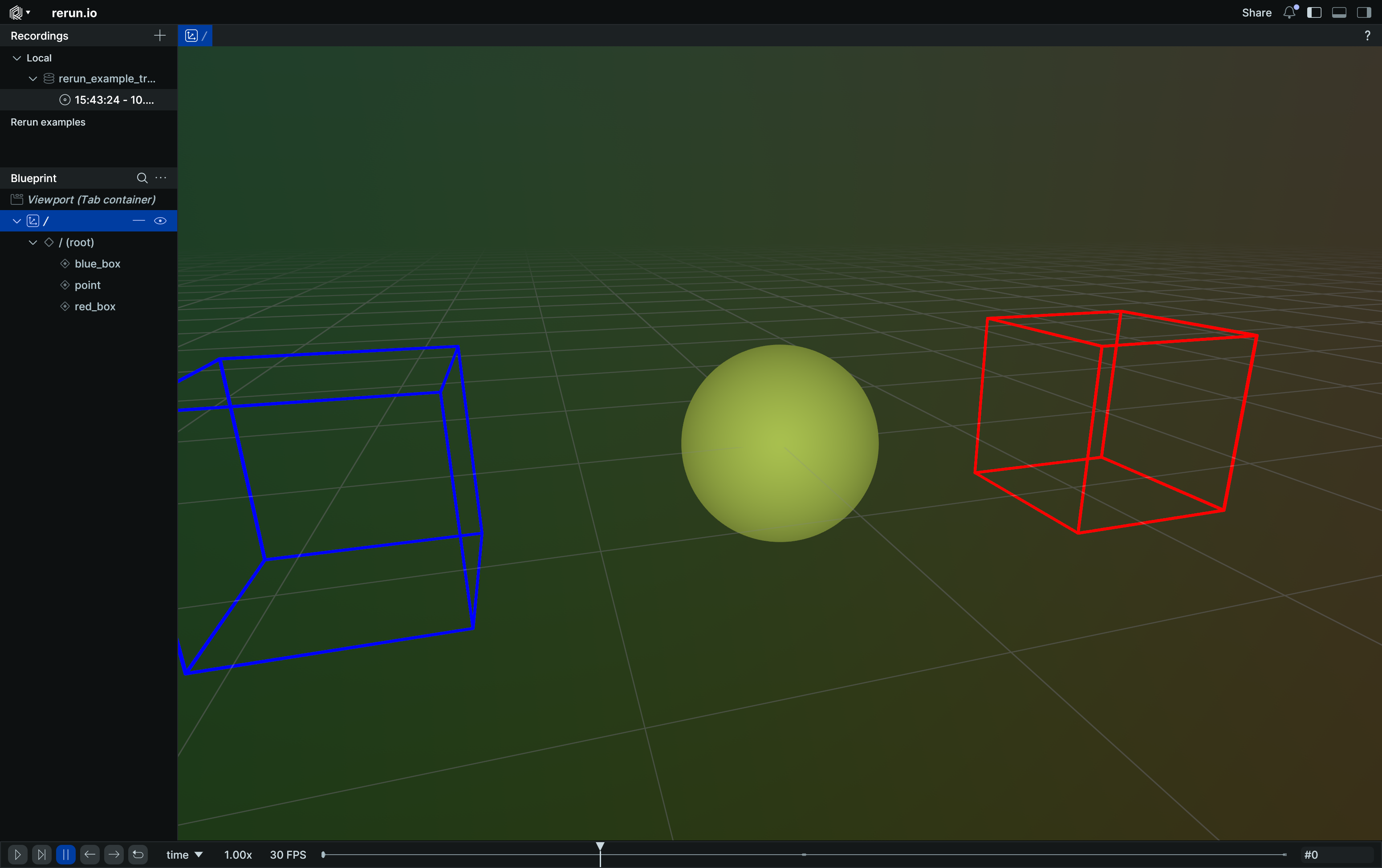
Task: Open notifications bell icon
Action: pyautogui.click(x=1289, y=12)
